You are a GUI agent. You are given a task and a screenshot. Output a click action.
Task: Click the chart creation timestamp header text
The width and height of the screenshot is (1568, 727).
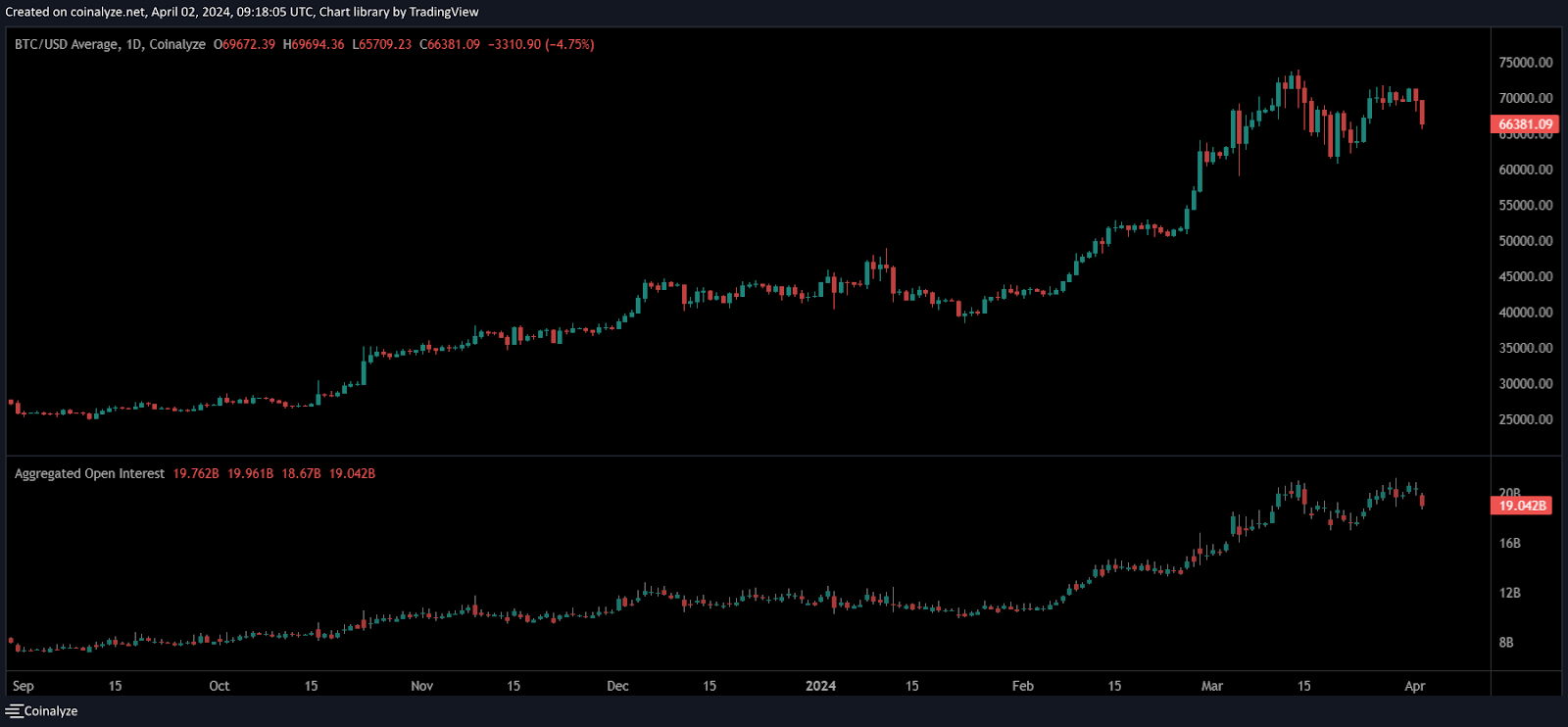pyautogui.click(x=242, y=12)
